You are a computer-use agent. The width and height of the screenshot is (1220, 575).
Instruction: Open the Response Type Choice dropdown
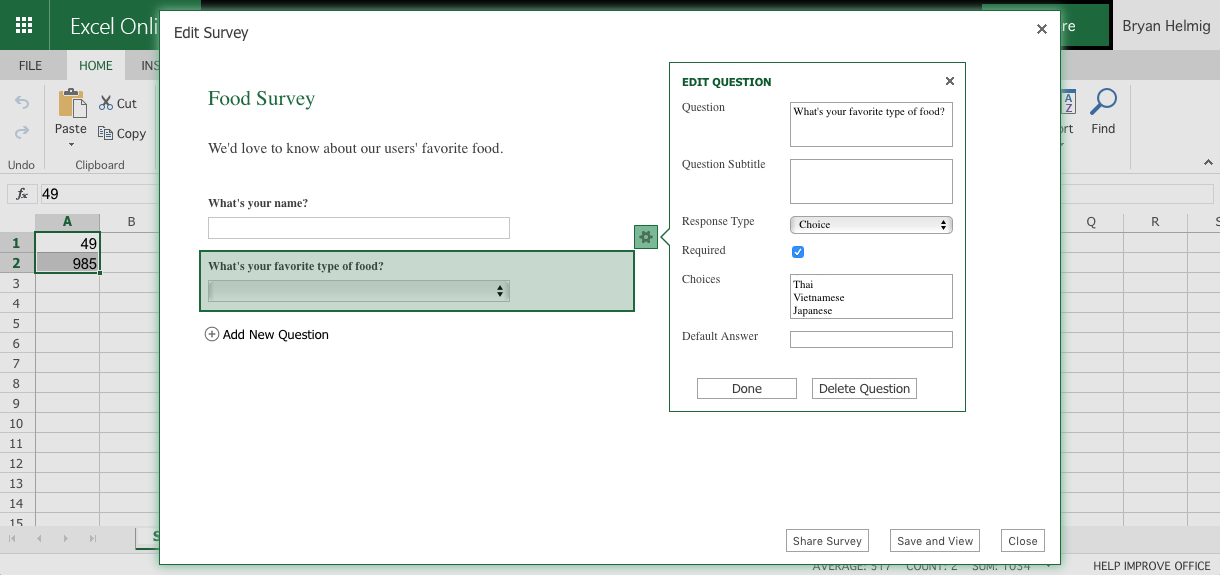(x=871, y=225)
